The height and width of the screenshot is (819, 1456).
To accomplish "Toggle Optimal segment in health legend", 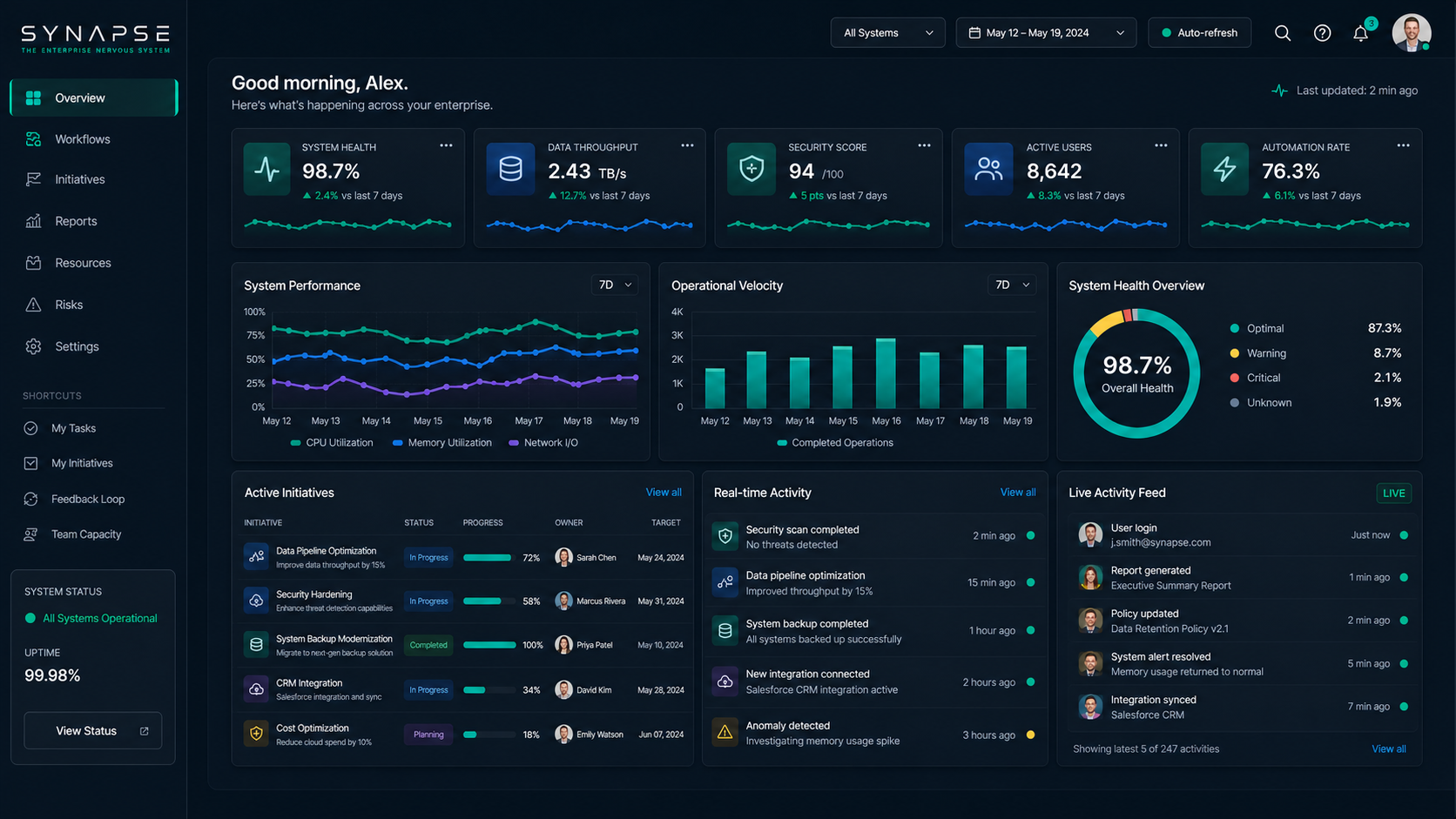I will click(x=1315, y=328).
